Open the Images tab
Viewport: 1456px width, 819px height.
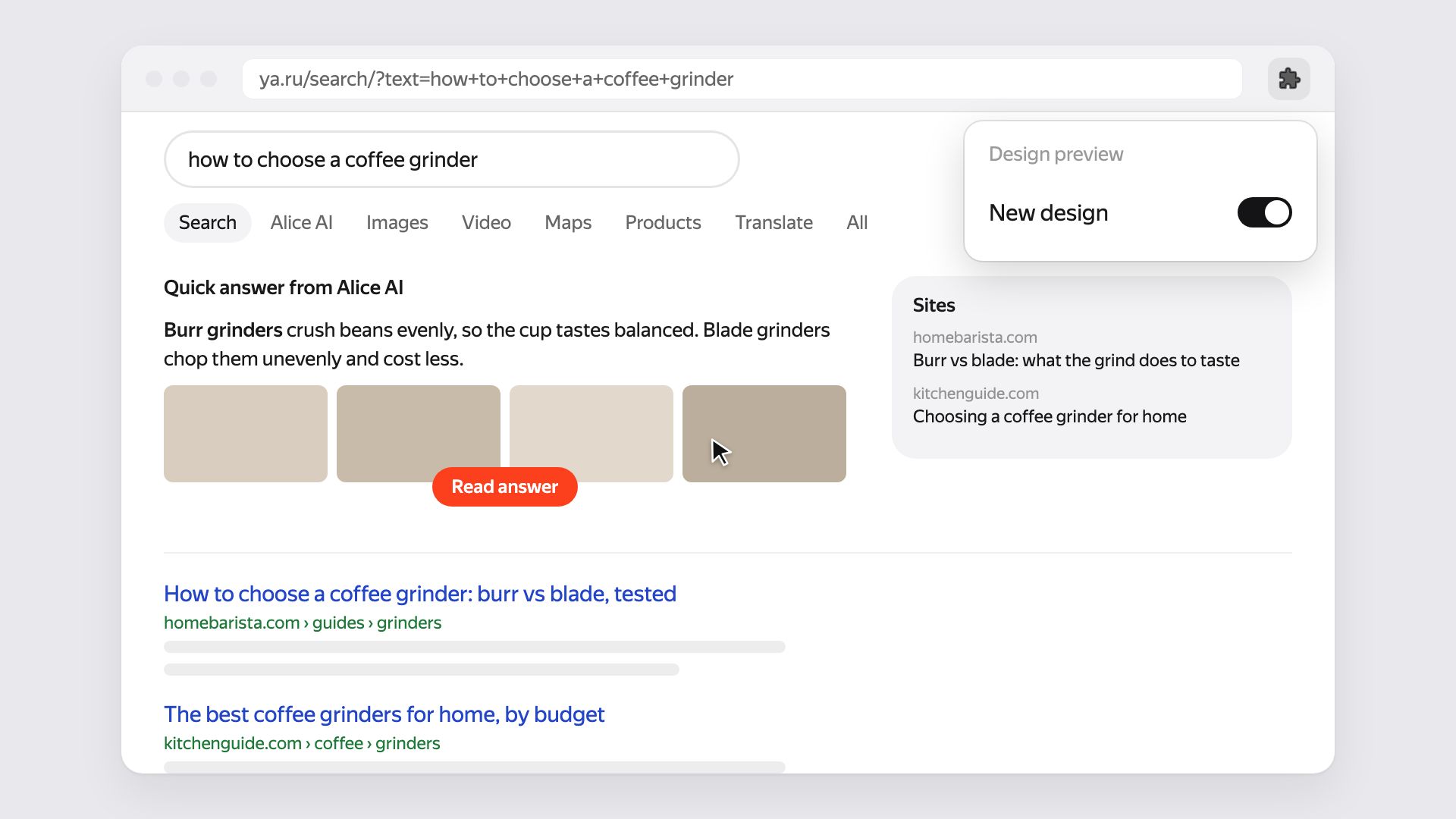coord(397,222)
